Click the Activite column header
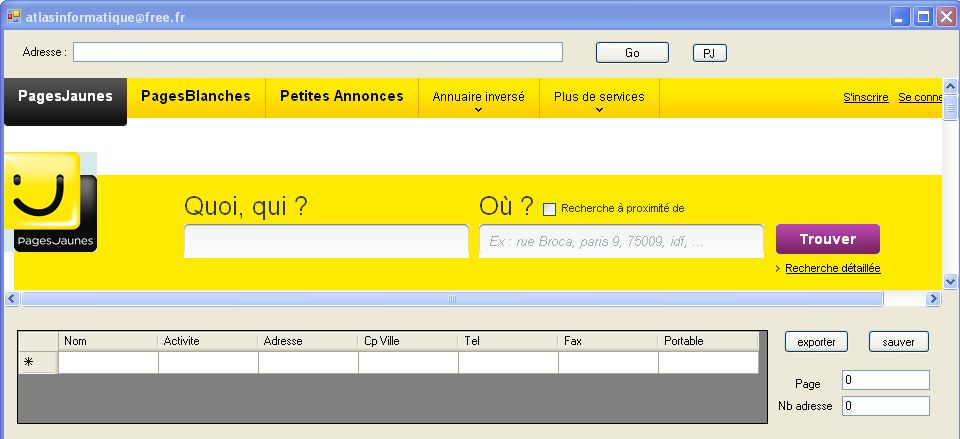 point(208,342)
